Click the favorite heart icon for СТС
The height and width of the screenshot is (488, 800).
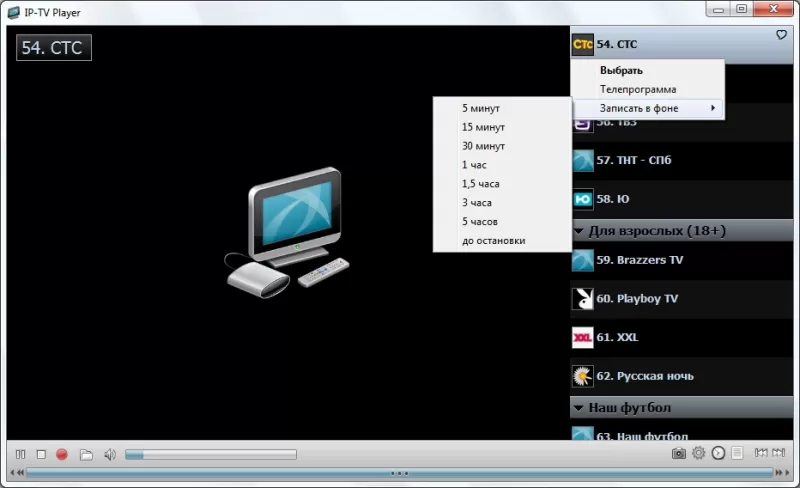coord(781,35)
